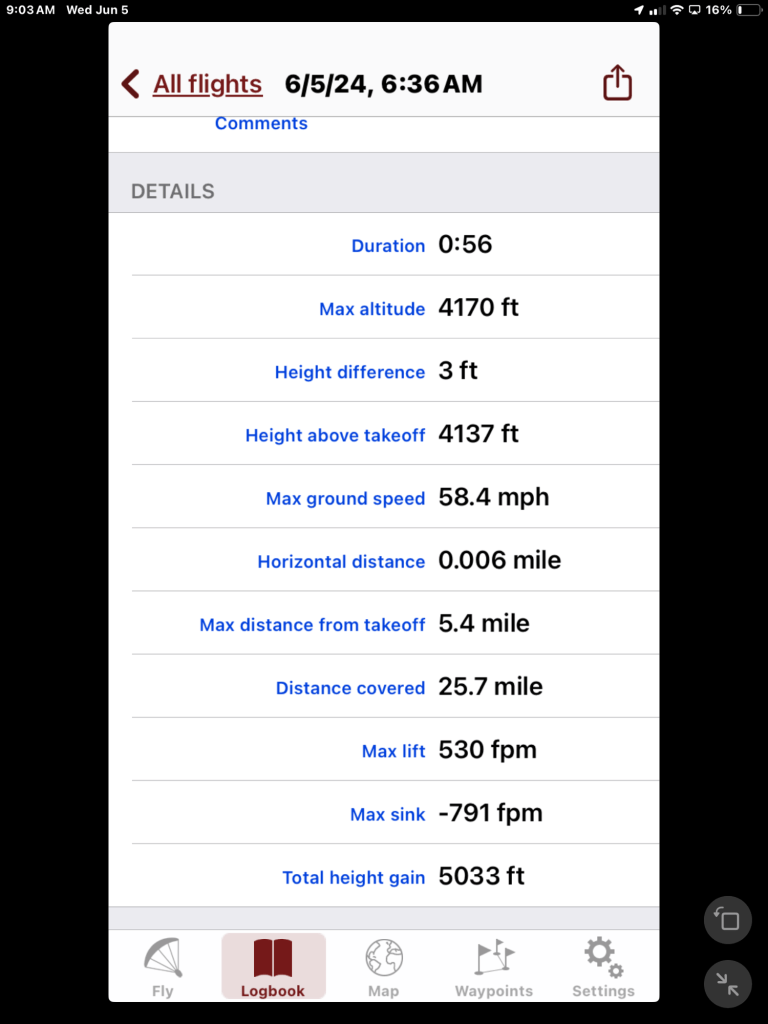Select the Logbook book icon
The width and height of the screenshot is (768, 1024).
coord(273,958)
